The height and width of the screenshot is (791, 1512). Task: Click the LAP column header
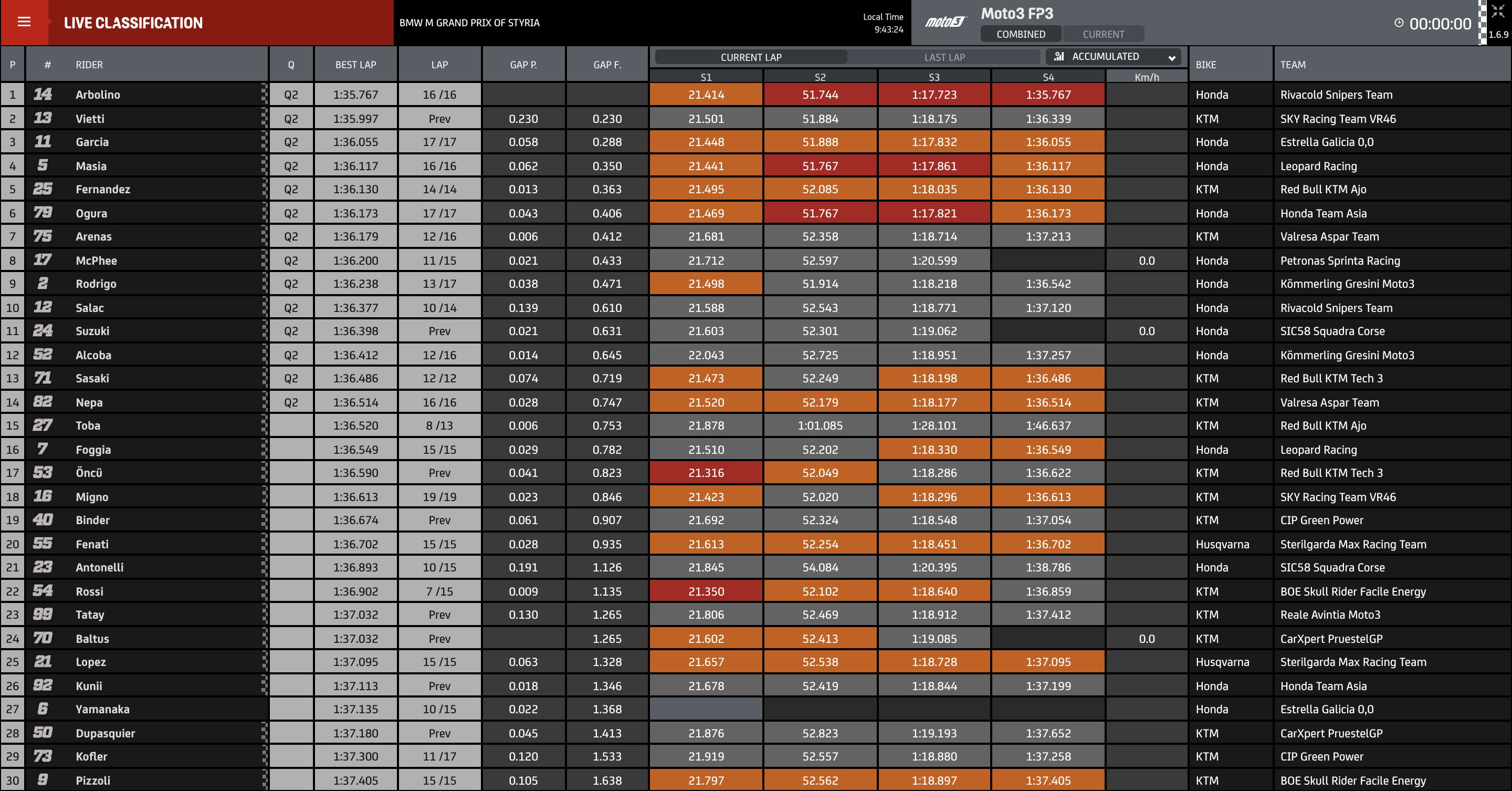439,65
